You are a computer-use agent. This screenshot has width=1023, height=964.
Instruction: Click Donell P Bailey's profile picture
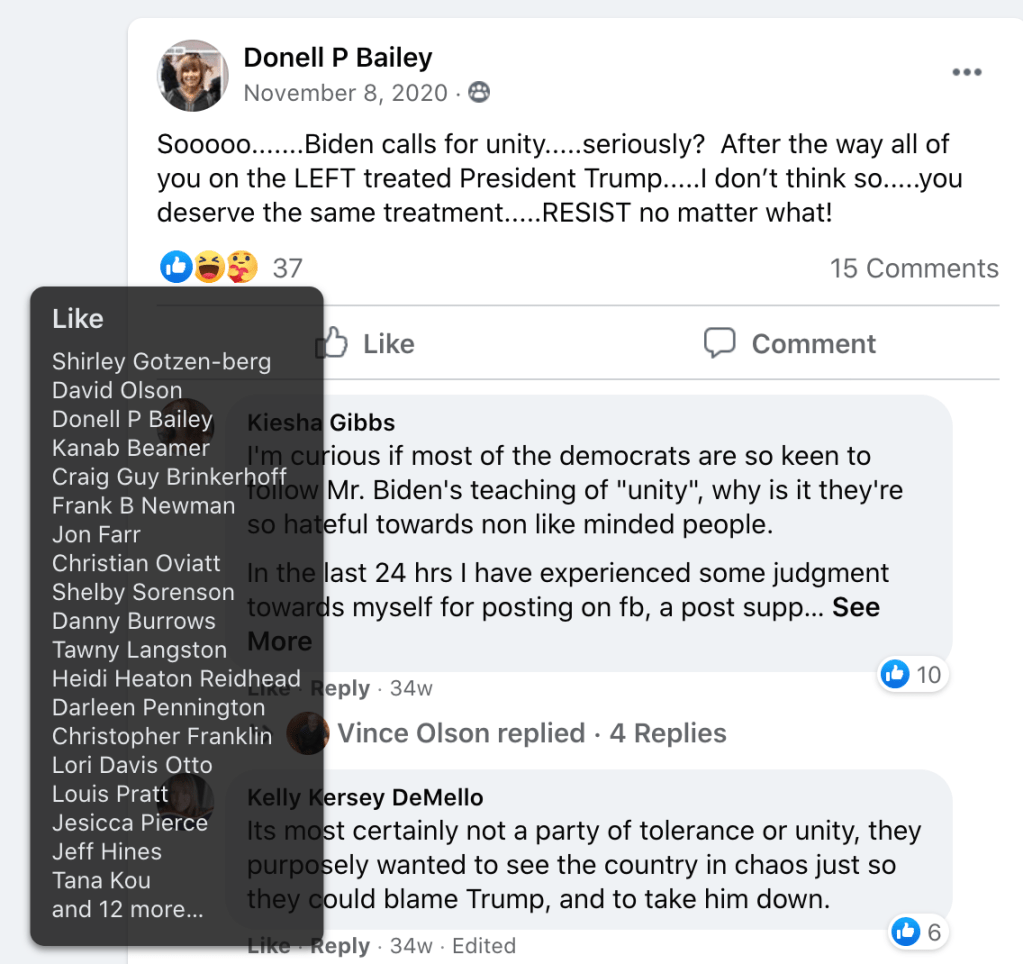[x=193, y=75]
